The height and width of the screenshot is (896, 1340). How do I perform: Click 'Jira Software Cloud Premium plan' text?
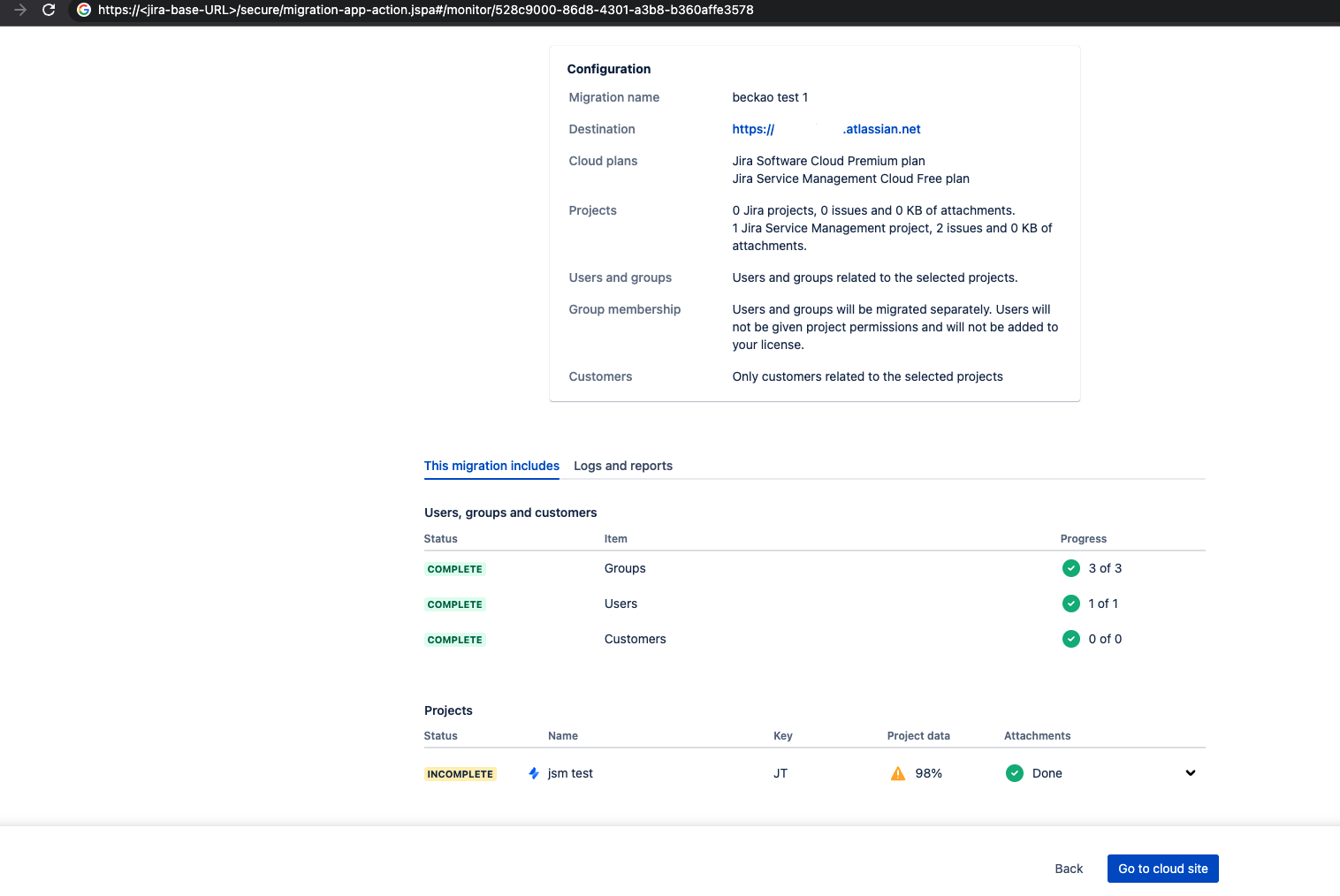[x=829, y=161]
